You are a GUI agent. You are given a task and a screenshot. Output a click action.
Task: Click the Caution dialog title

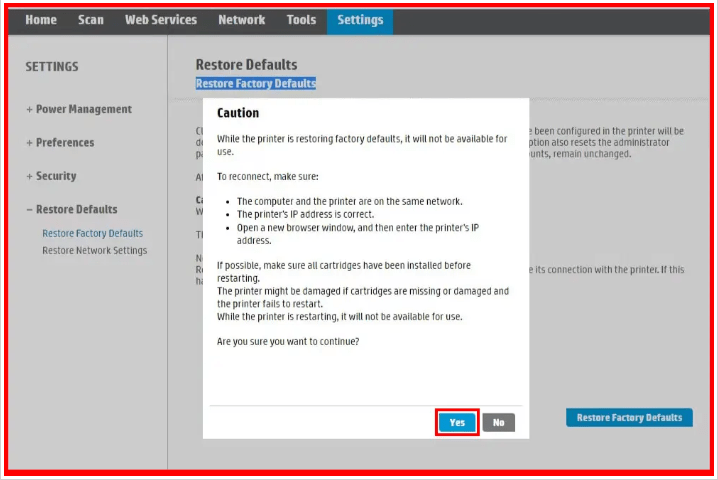pyautogui.click(x=238, y=113)
